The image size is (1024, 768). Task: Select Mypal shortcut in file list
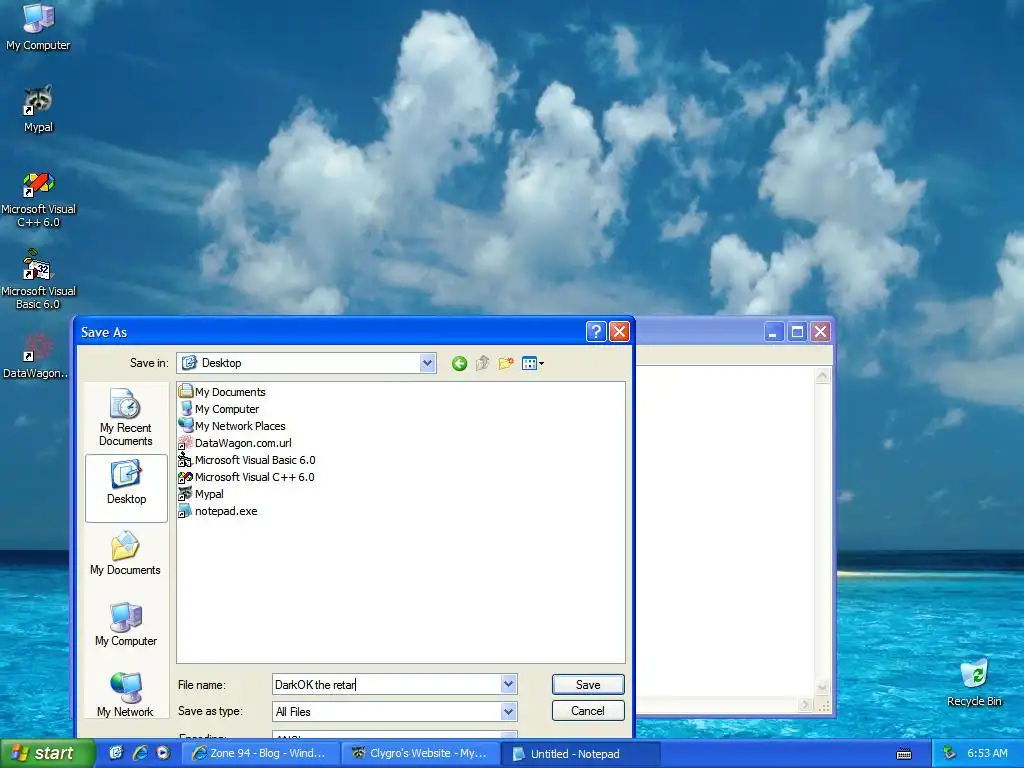click(201, 494)
